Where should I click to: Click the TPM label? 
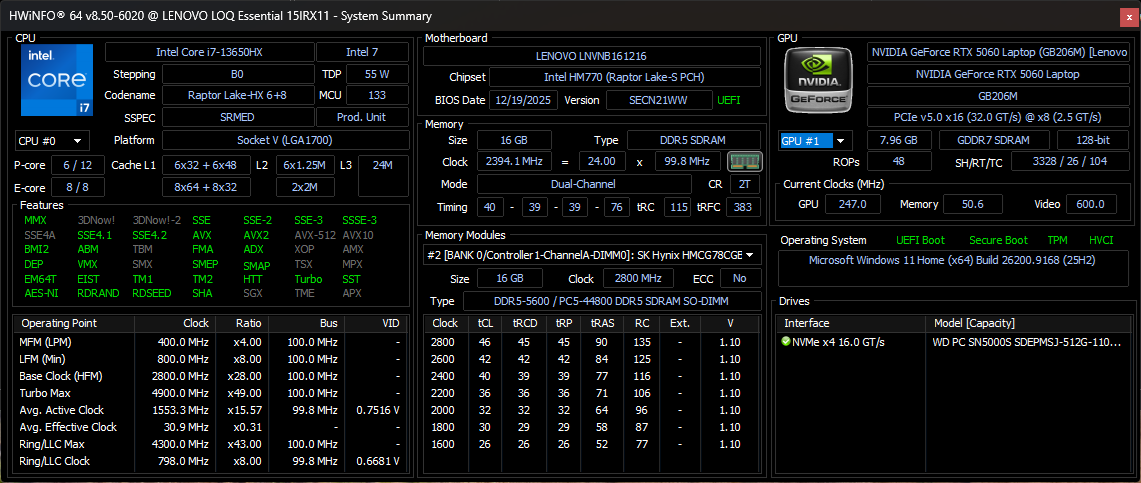tap(1057, 240)
